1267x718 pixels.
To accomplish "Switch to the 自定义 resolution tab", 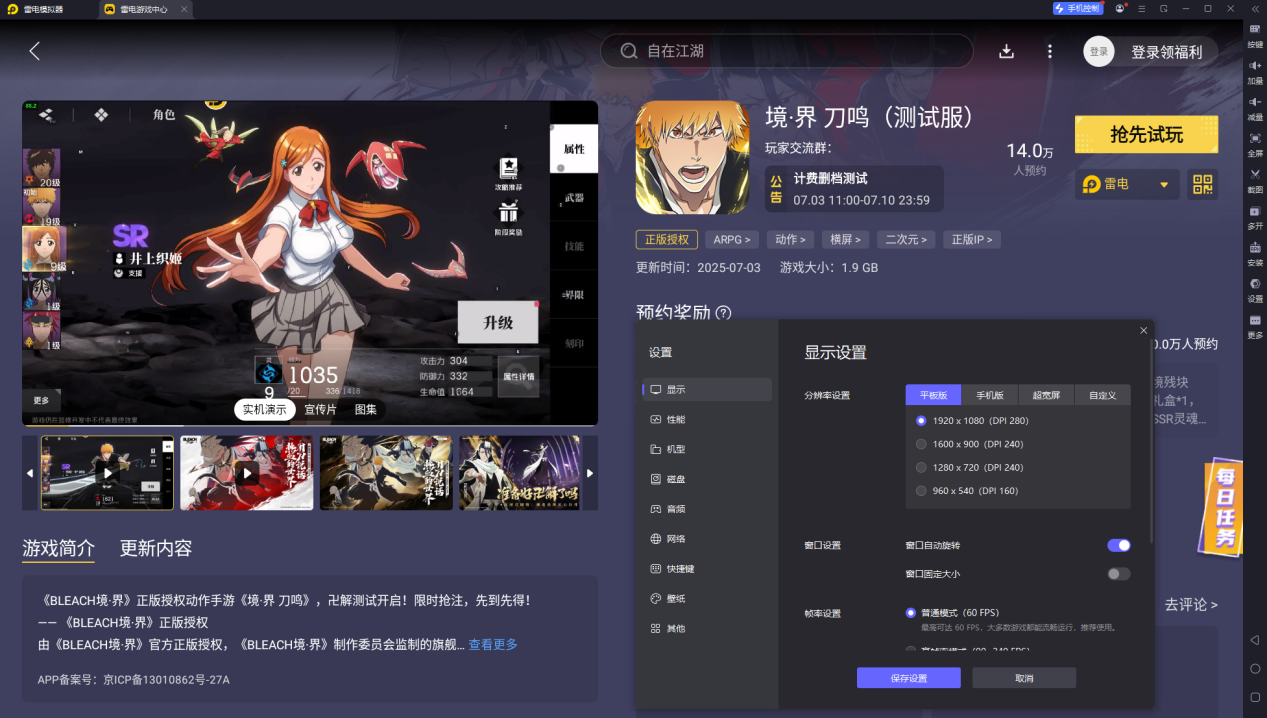I will 1102,395.
